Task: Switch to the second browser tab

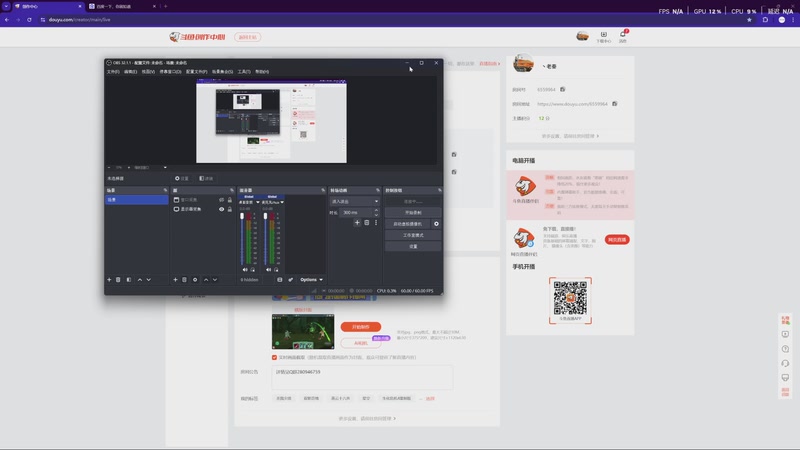Action: pos(121,6)
